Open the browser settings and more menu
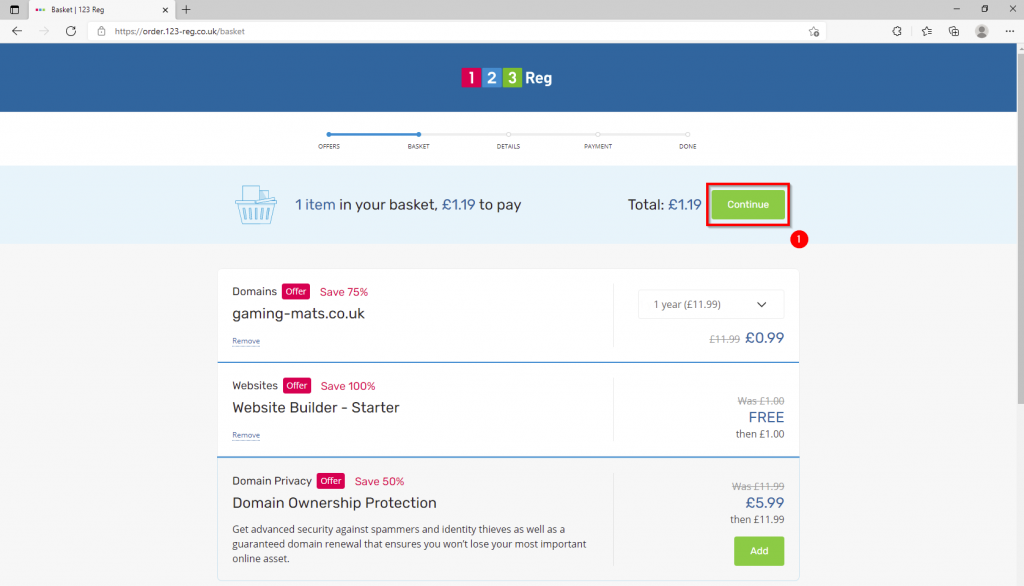Image resolution: width=1024 pixels, height=586 pixels. [1010, 31]
